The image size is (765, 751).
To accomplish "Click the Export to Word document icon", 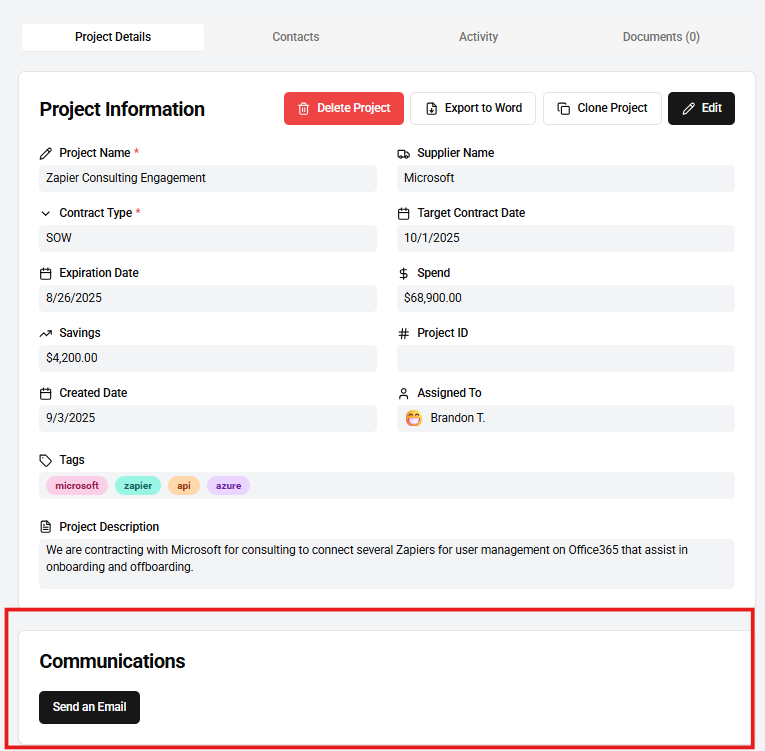I will pos(431,108).
